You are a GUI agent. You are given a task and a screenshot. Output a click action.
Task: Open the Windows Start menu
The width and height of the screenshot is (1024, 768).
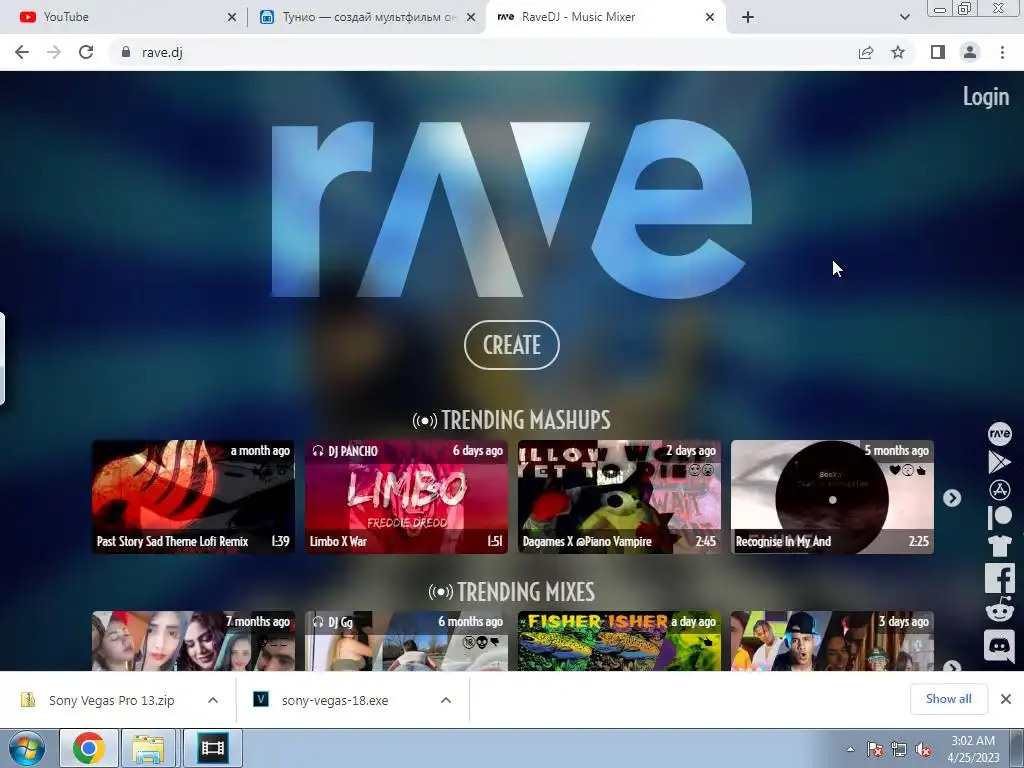tap(27, 748)
